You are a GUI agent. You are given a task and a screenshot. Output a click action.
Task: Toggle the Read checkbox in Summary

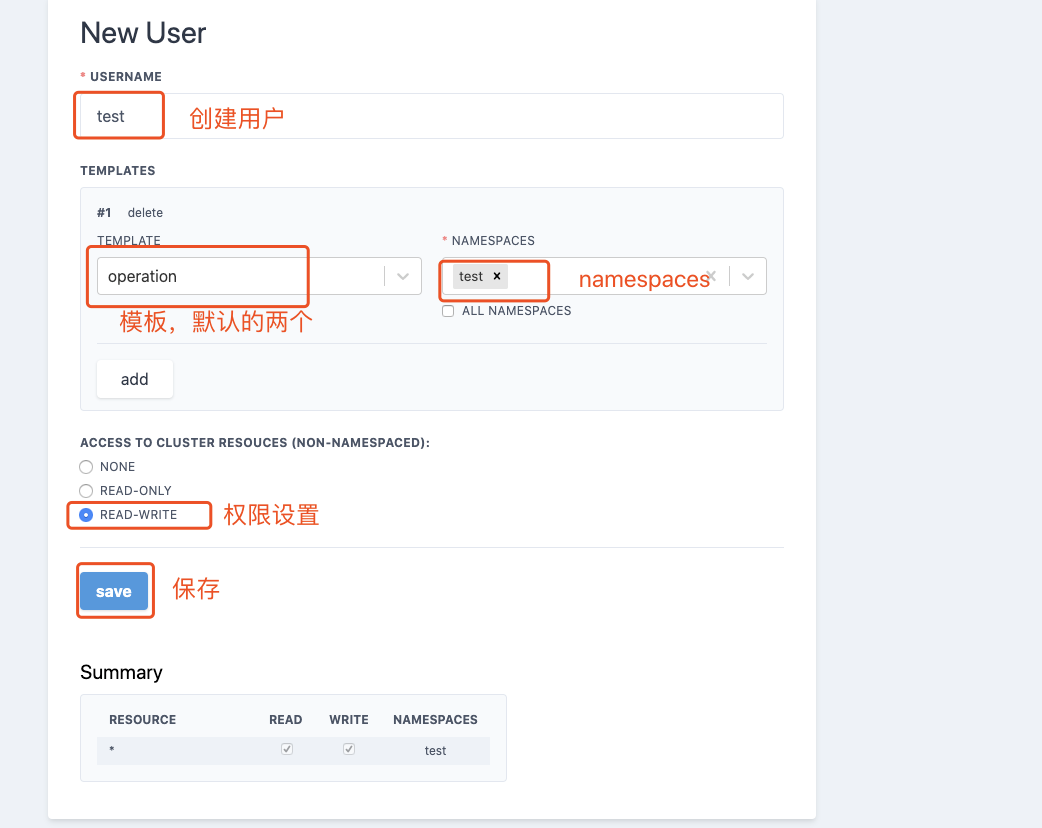click(287, 749)
